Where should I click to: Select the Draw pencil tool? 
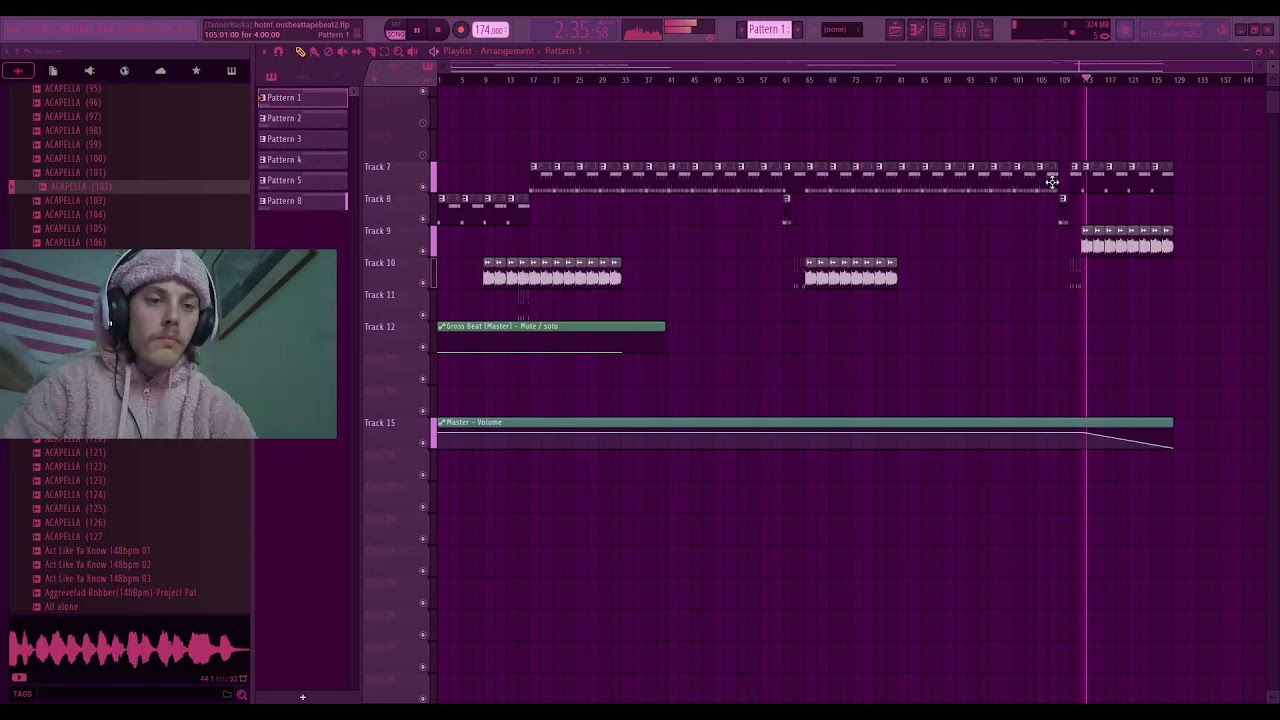pyautogui.click(x=300, y=51)
